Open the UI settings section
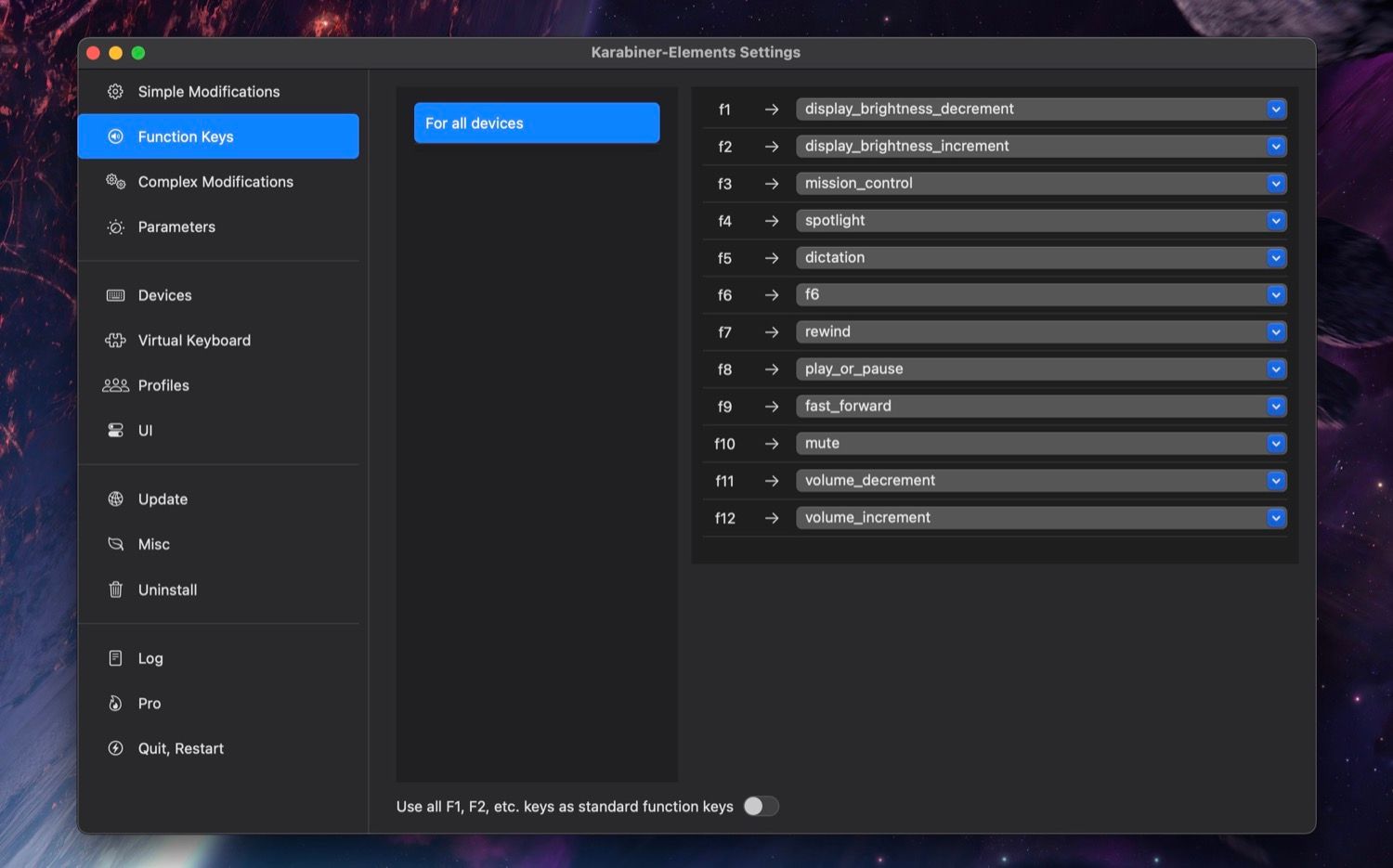 click(145, 430)
